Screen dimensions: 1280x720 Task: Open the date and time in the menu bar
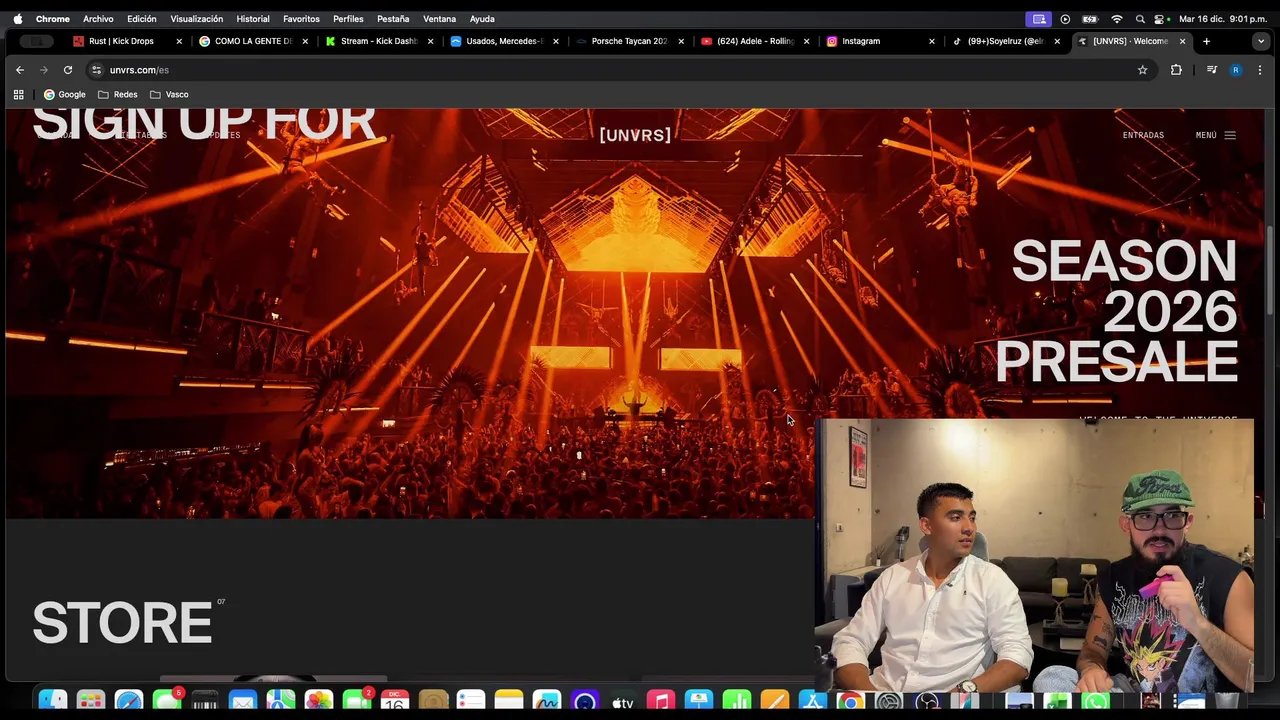1222,18
